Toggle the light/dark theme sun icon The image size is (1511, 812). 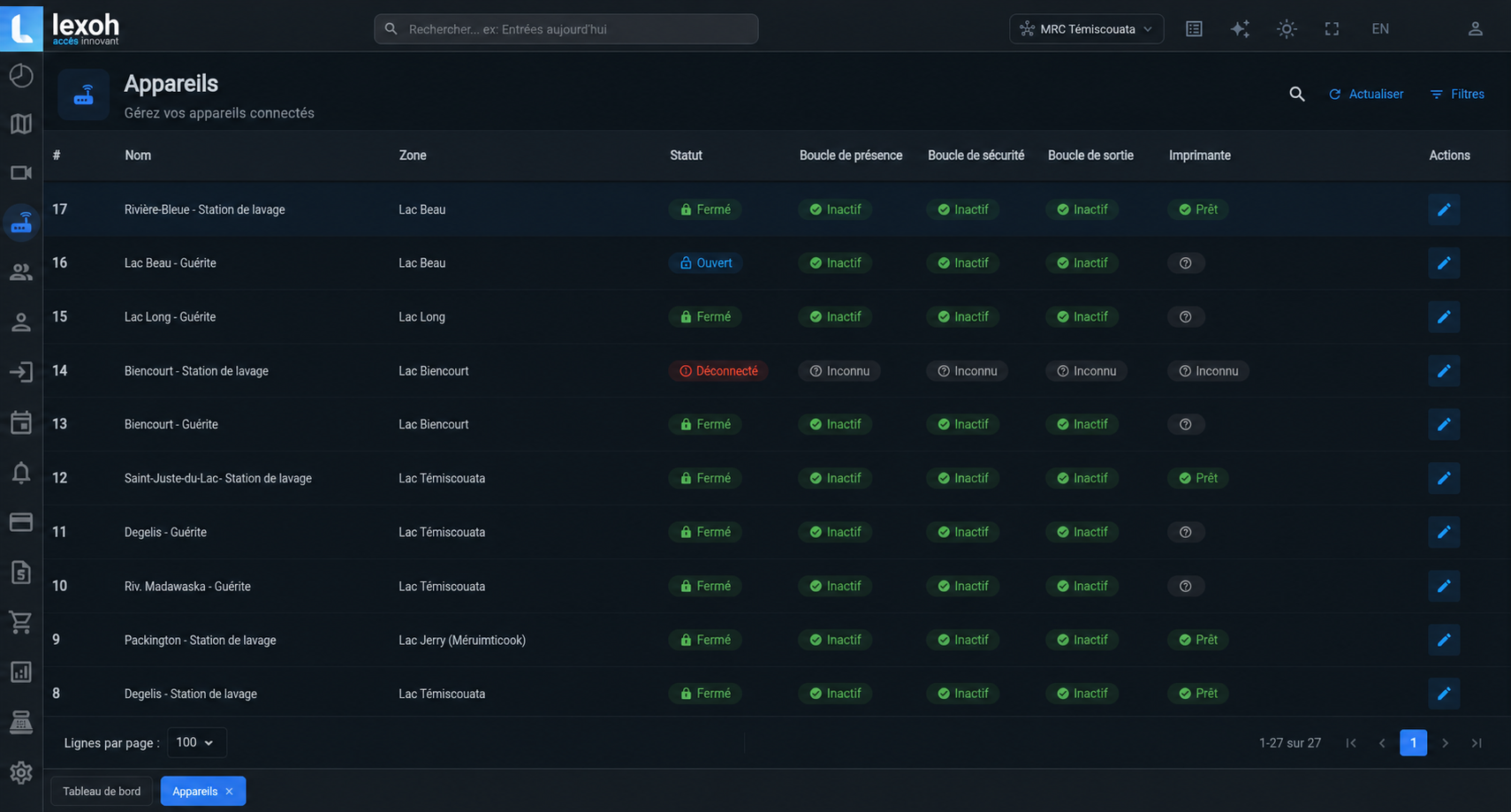(x=1287, y=29)
